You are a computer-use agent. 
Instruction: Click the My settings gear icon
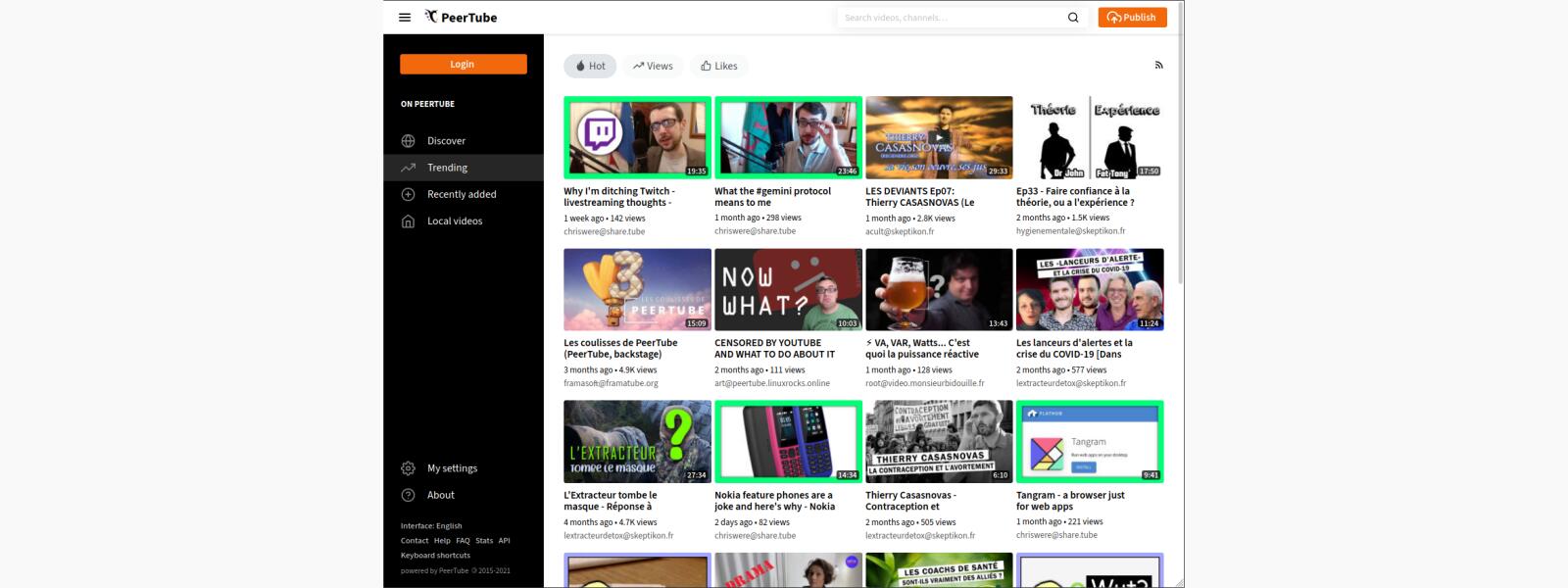(x=409, y=468)
